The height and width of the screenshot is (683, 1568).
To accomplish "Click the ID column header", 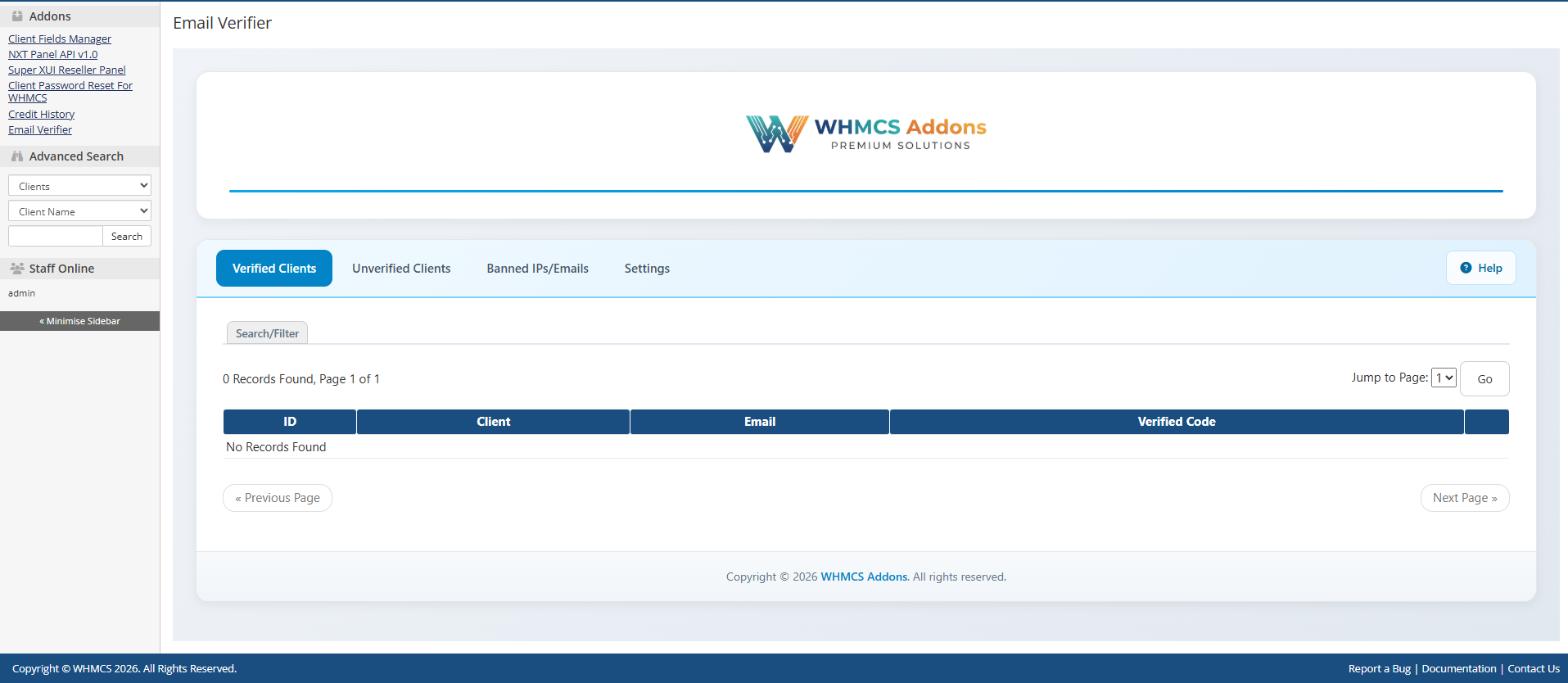I will click(x=290, y=422).
